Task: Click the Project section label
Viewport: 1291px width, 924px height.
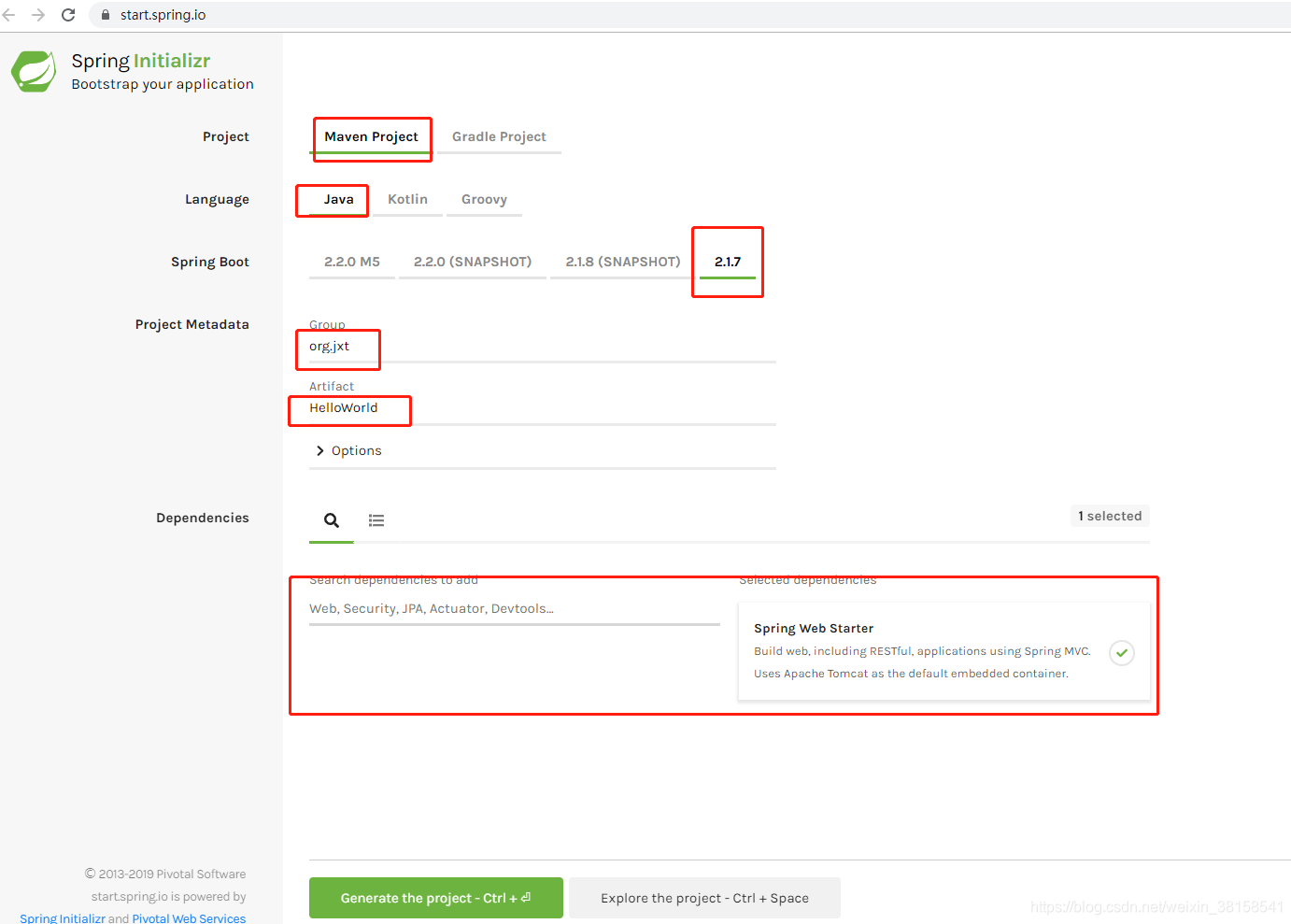Action: [x=226, y=136]
